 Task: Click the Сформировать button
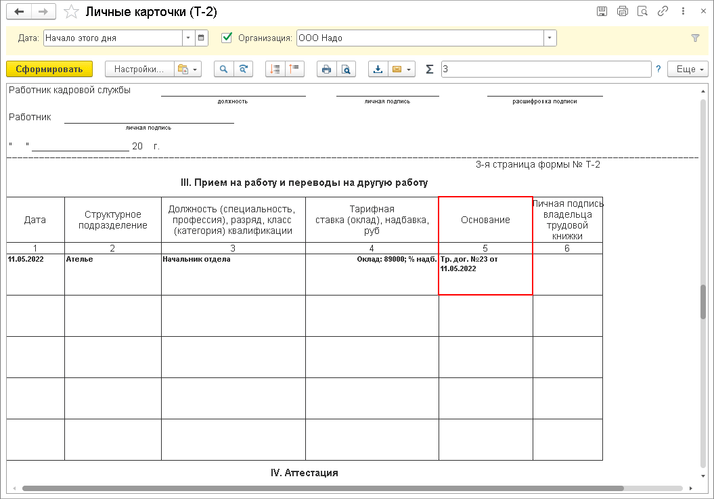tap(49, 69)
